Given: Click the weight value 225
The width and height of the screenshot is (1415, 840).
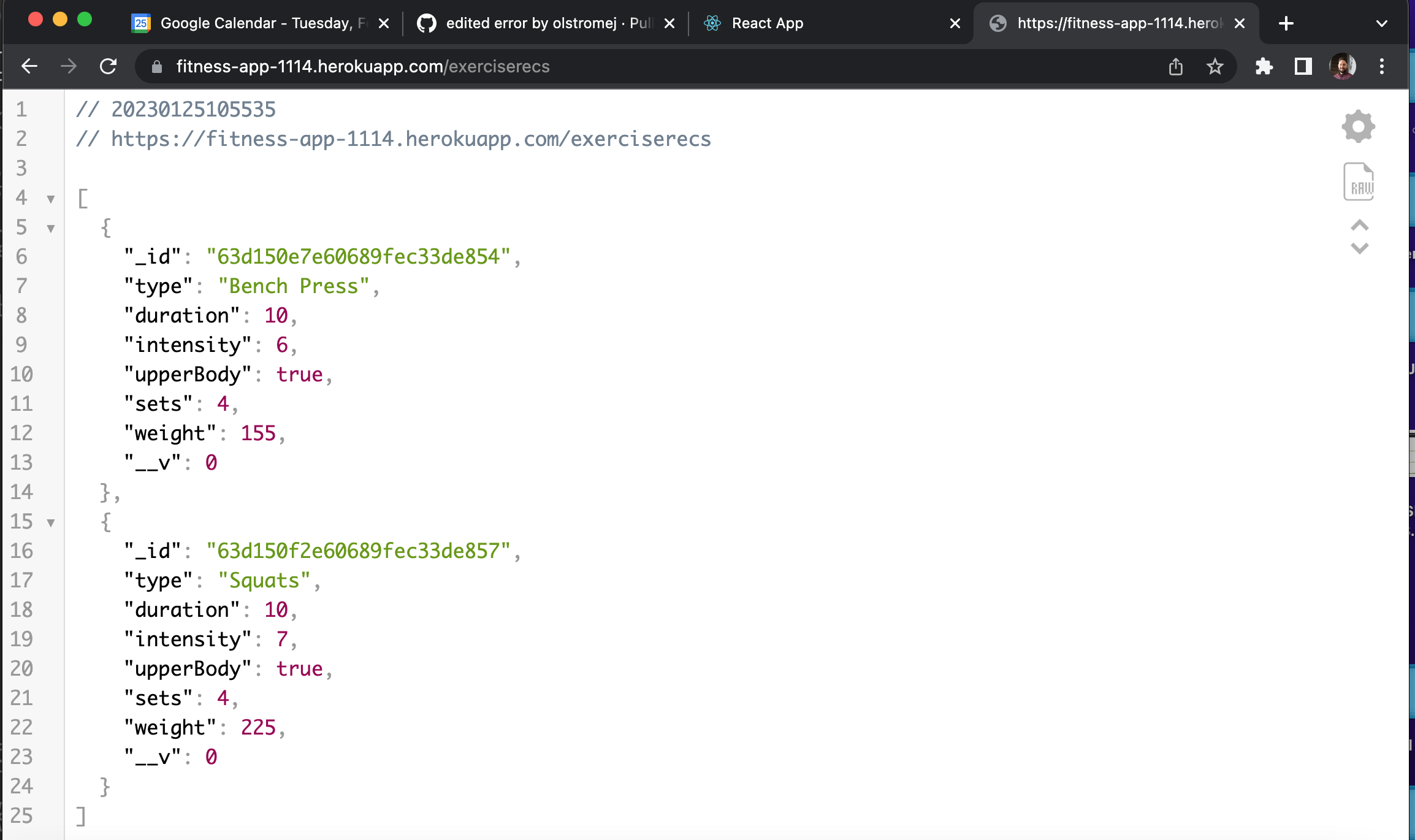Looking at the screenshot, I should 258,728.
